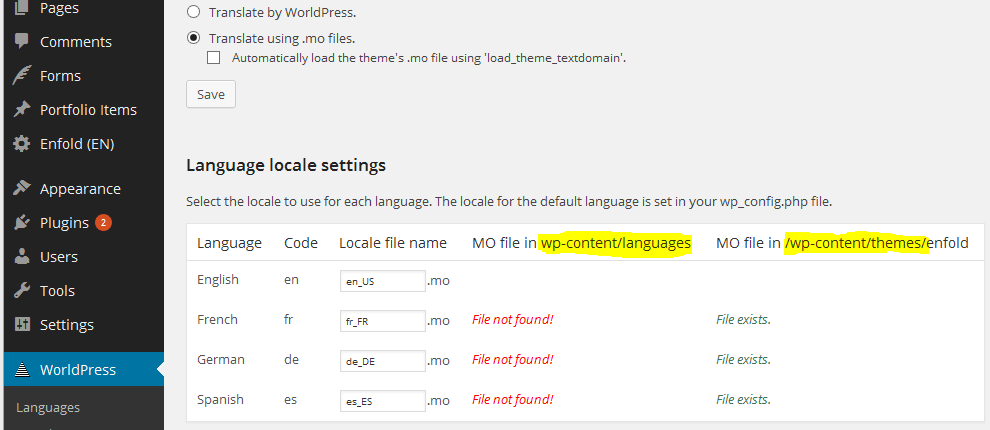Select the WorldPress menu item
Image resolution: width=990 pixels, height=430 pixels.
84,369
